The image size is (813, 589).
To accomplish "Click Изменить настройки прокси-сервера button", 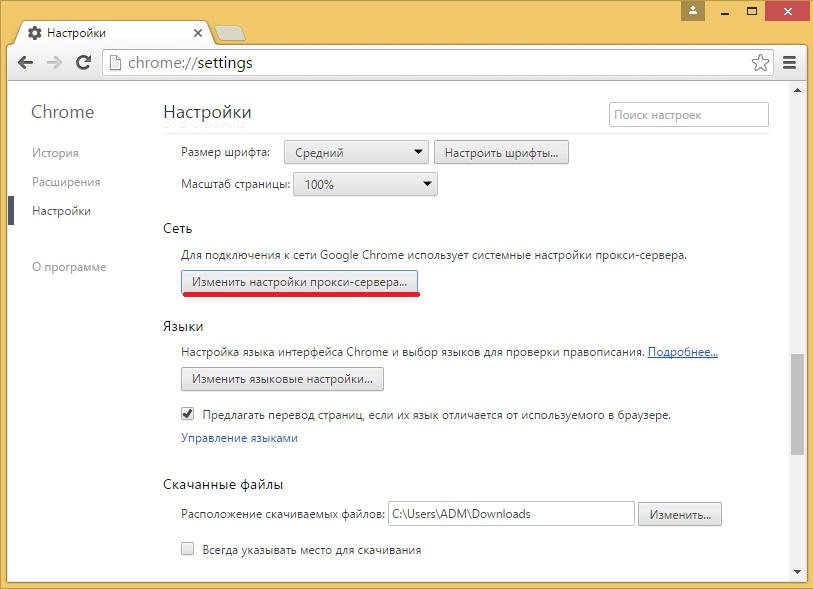I will (299, 282).
